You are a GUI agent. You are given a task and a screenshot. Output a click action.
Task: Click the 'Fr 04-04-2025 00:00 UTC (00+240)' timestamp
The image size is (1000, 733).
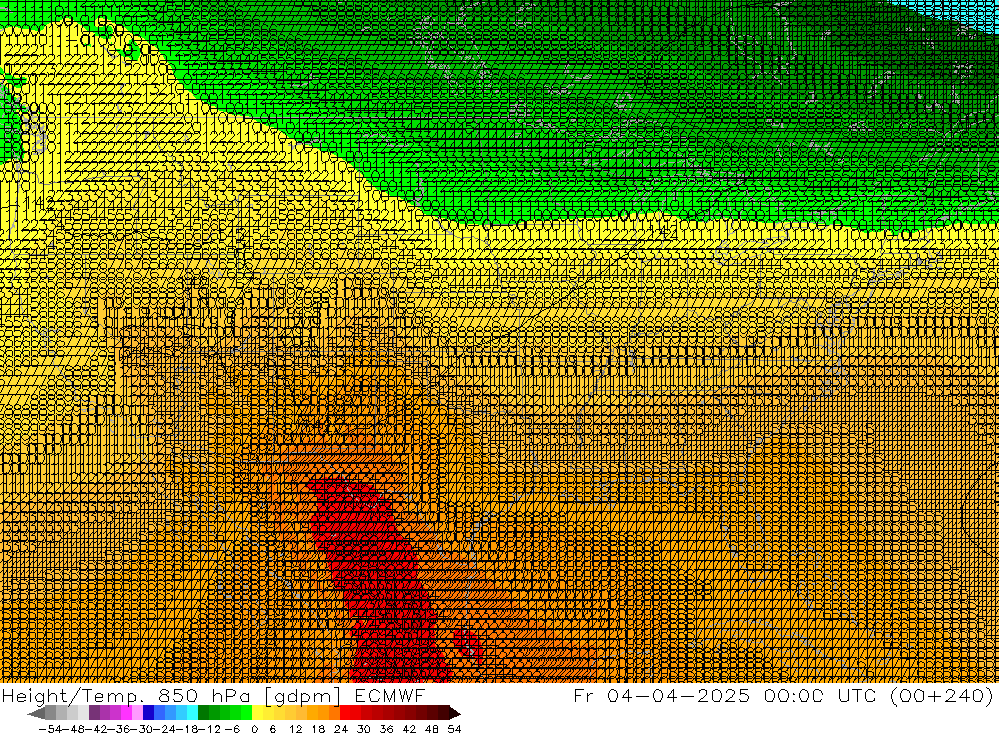pyautogui.click(x=783, y=695)
